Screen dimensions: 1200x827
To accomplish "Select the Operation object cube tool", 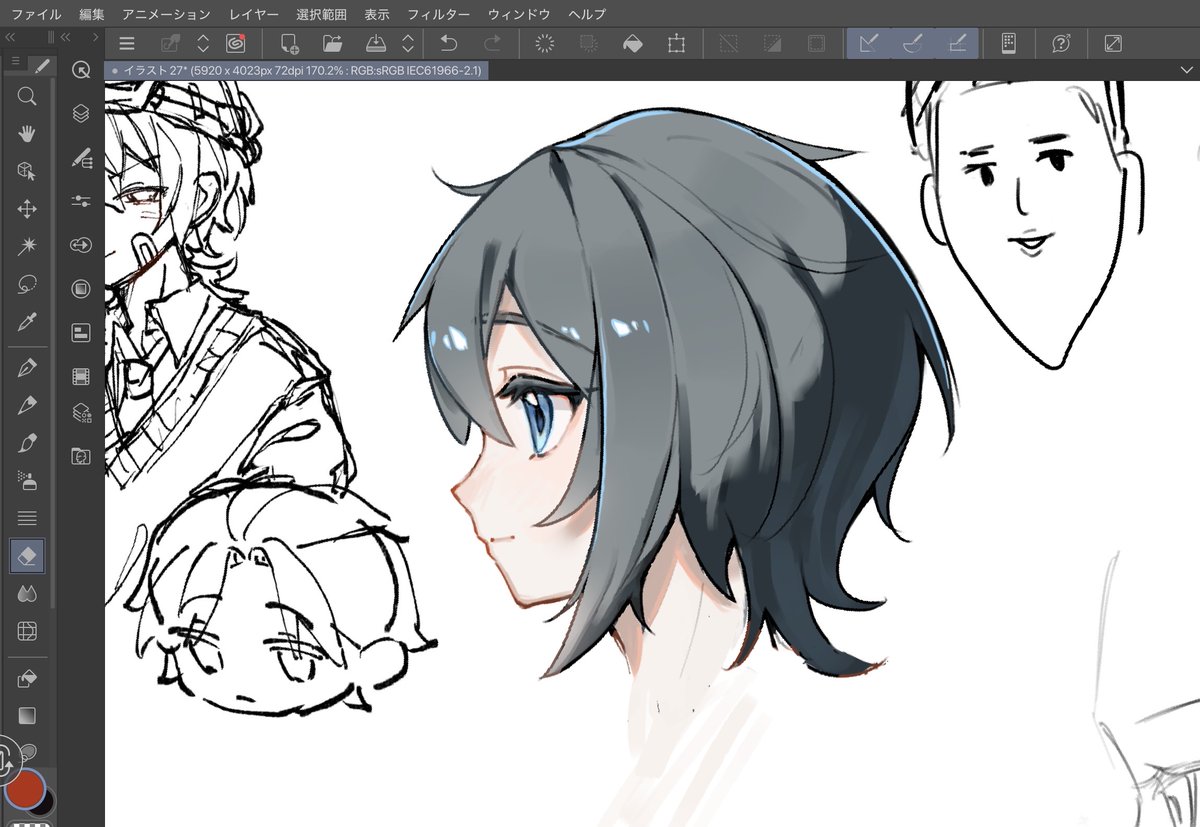I will (x=27, y=171).
